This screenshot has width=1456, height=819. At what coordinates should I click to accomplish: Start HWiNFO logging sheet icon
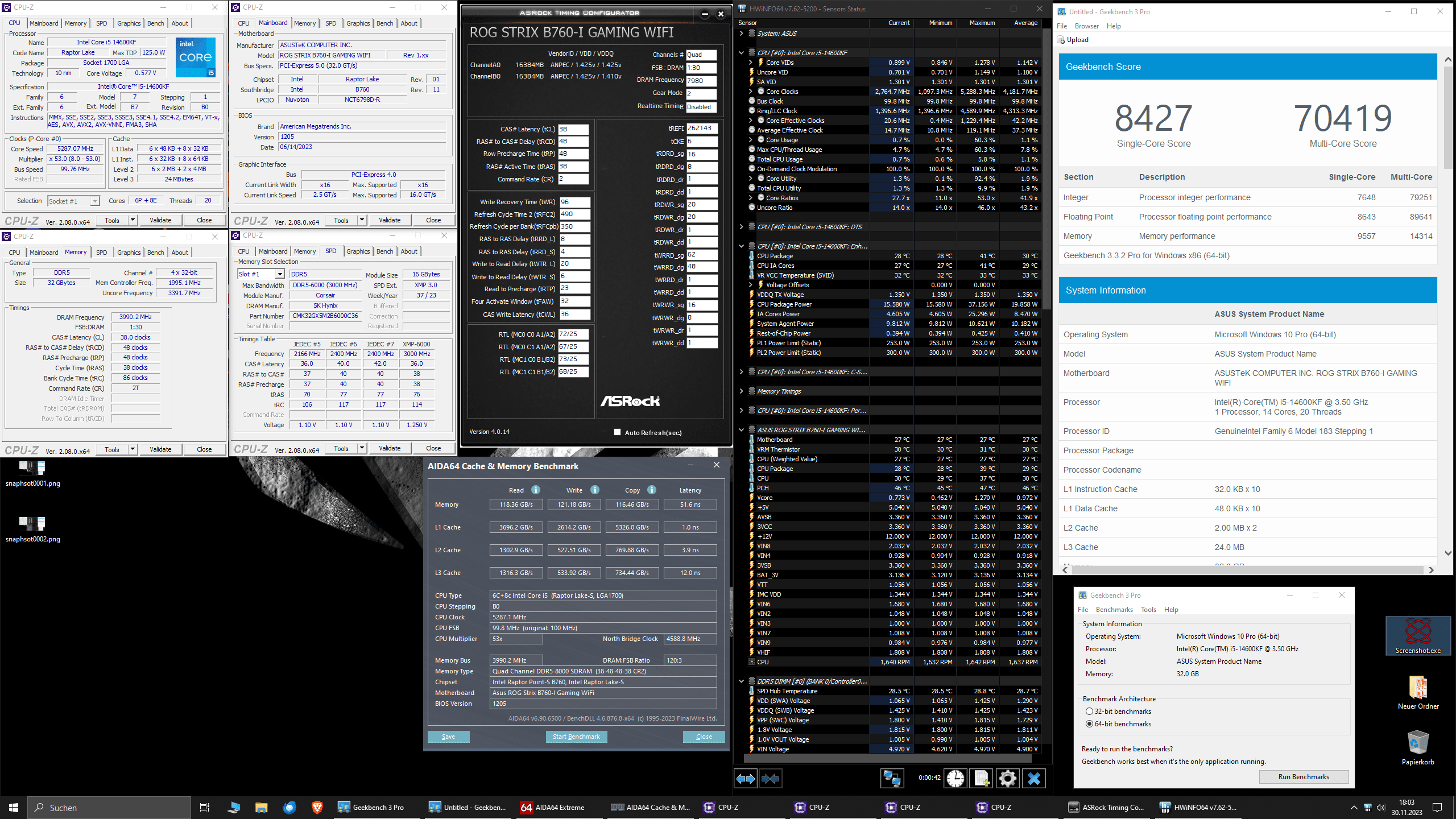point(982,778)
